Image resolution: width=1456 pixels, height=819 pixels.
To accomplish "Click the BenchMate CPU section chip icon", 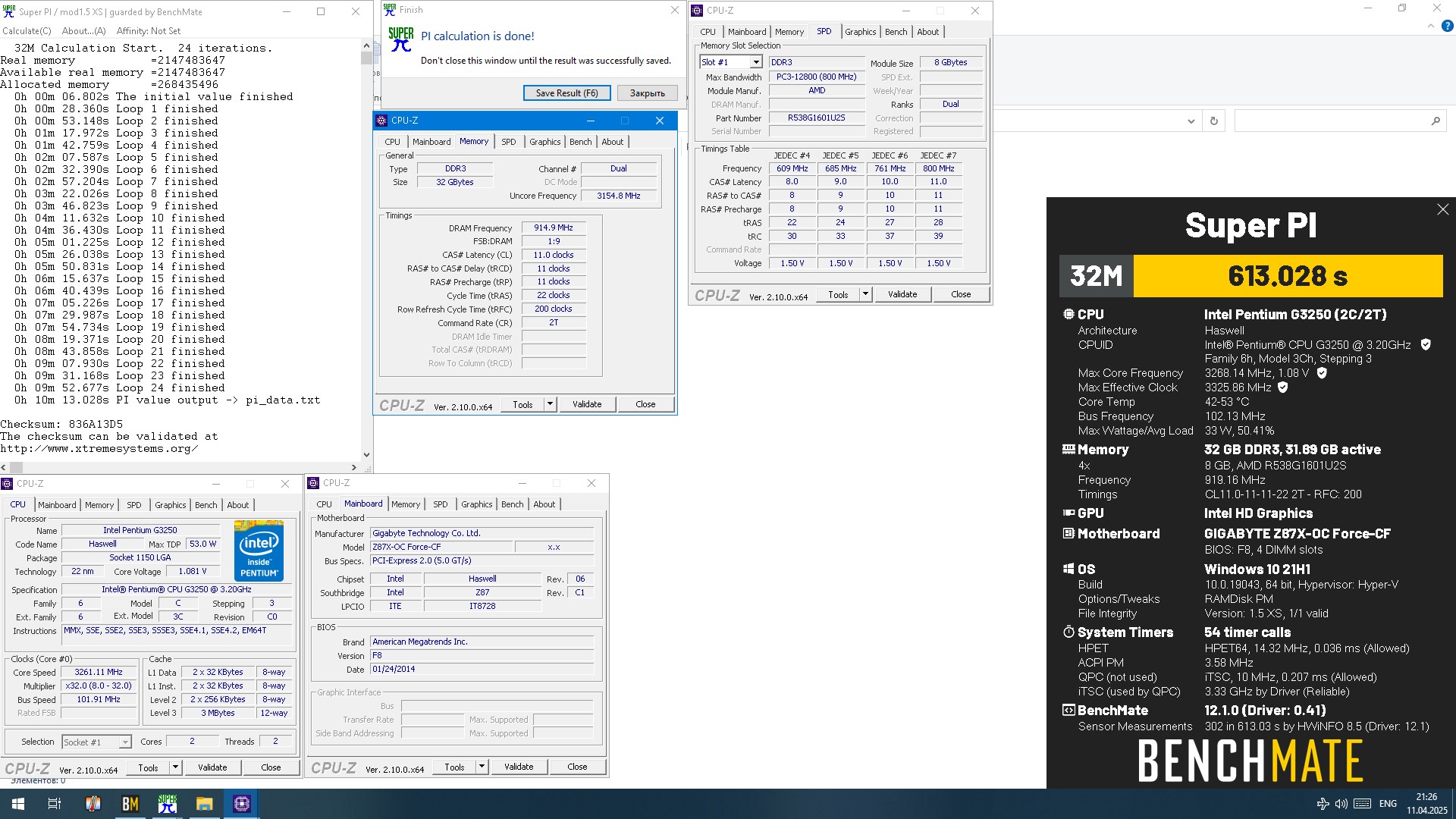I will [x=1068, y=314].
